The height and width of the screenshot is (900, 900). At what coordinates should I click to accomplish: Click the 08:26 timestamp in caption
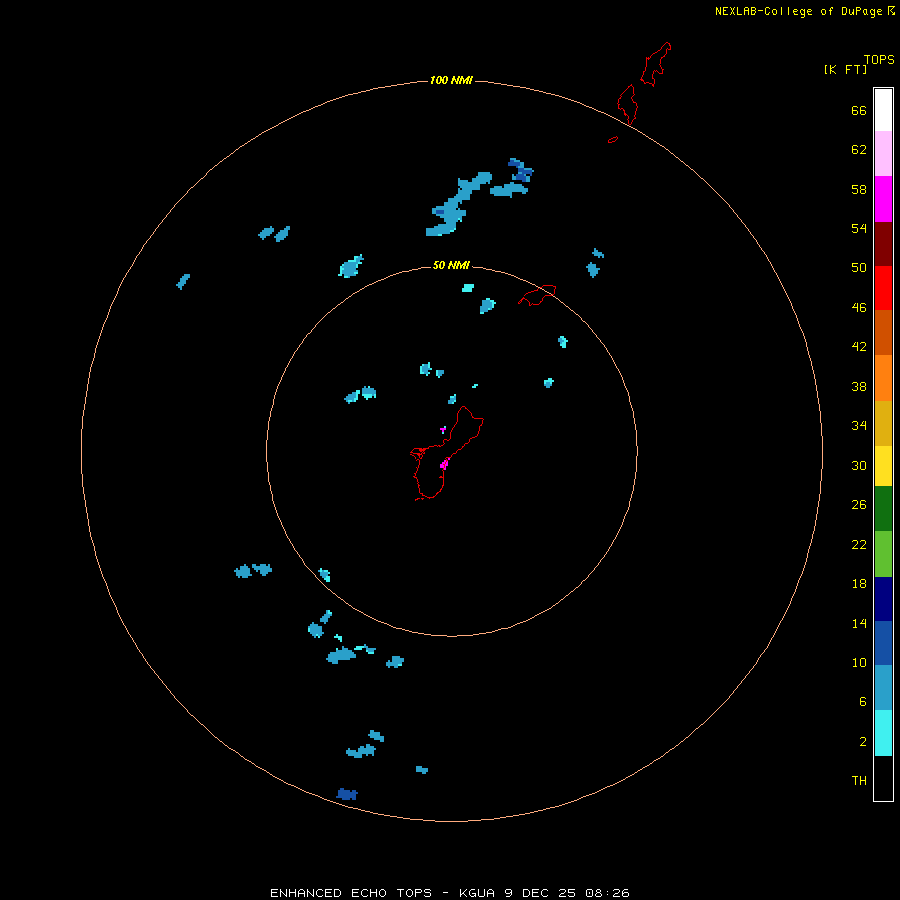(607, 893)
